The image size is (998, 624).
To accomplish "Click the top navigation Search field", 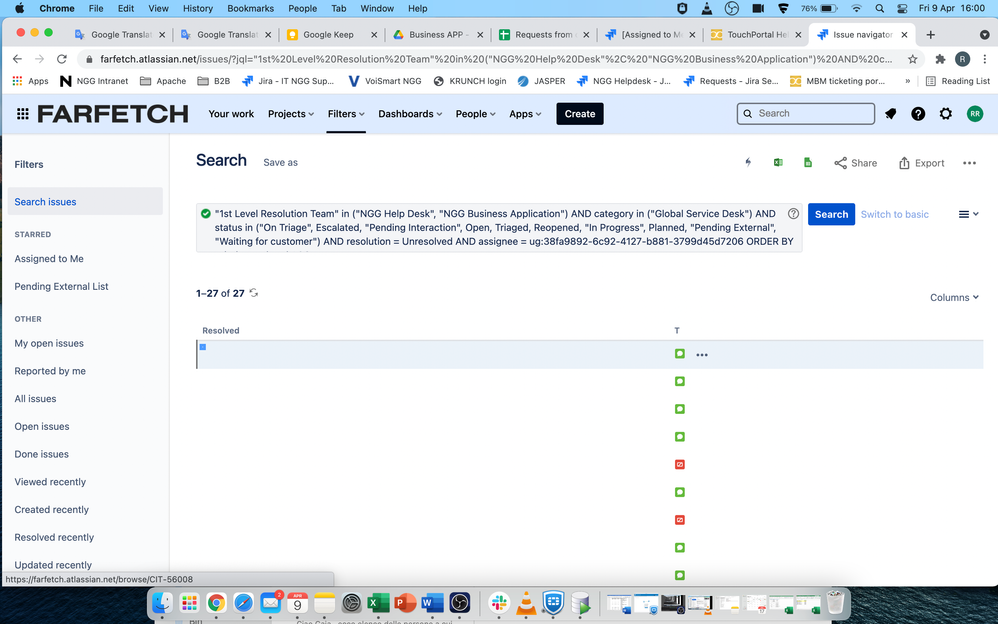I will pos(805,114).
